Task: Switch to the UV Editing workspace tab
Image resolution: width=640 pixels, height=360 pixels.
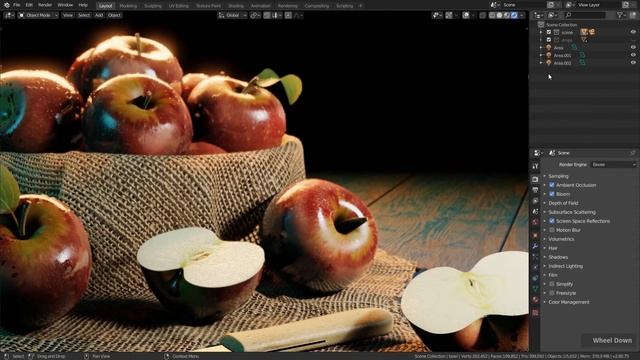Action: [179, 6]
